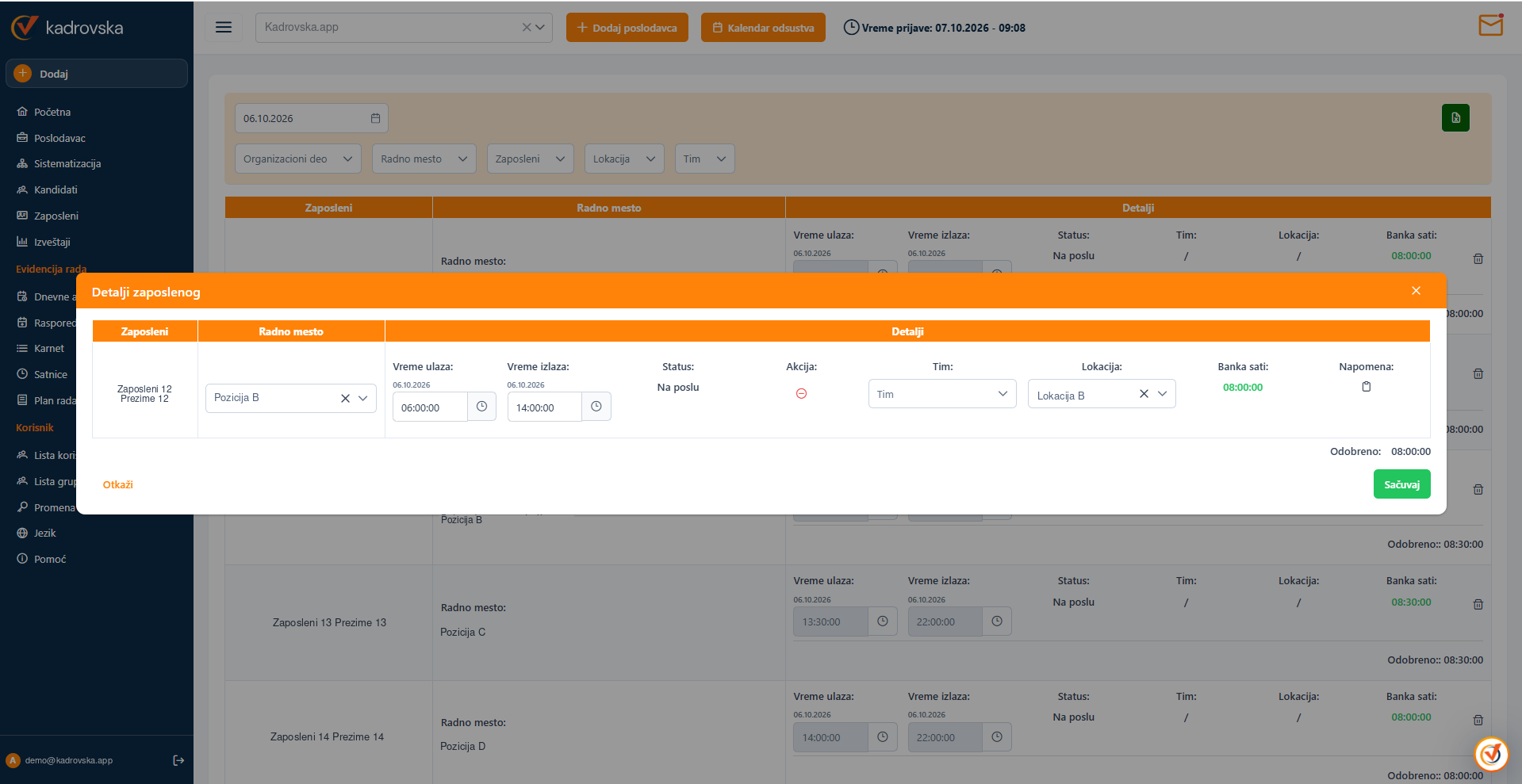This screenshot has height=784, width=1522.
Task: Expand the Lokacija B dropdown
Action: click(1163, 394)
